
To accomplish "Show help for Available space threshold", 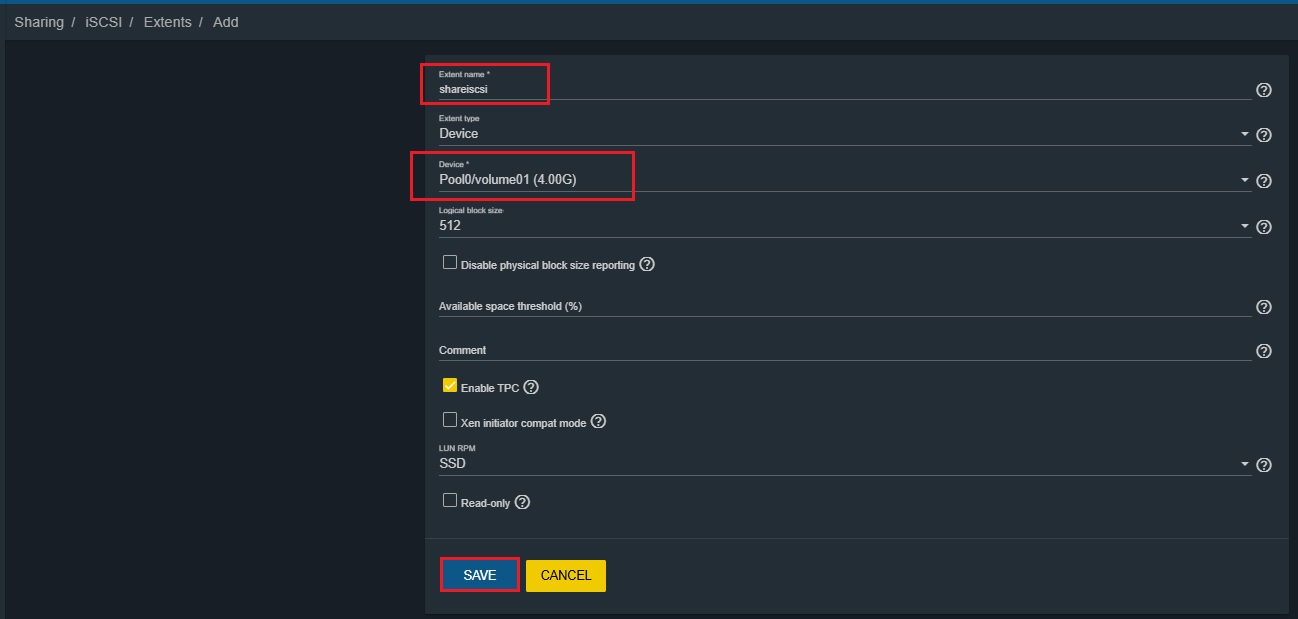I will click(x=1263, y=307).
